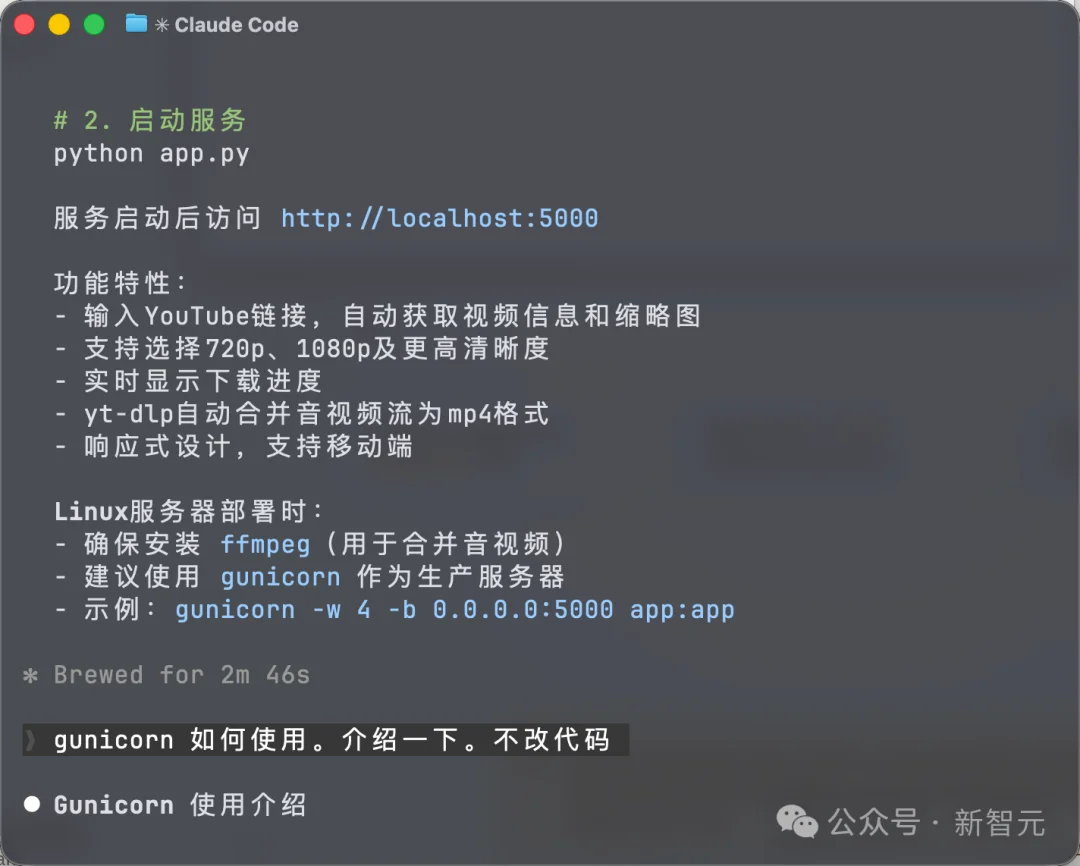The width and height of the screenshot is (1080, 866).
Task: Click the prompt chevron before gunicorn 如何使用
Action: [x=30, y=740]
